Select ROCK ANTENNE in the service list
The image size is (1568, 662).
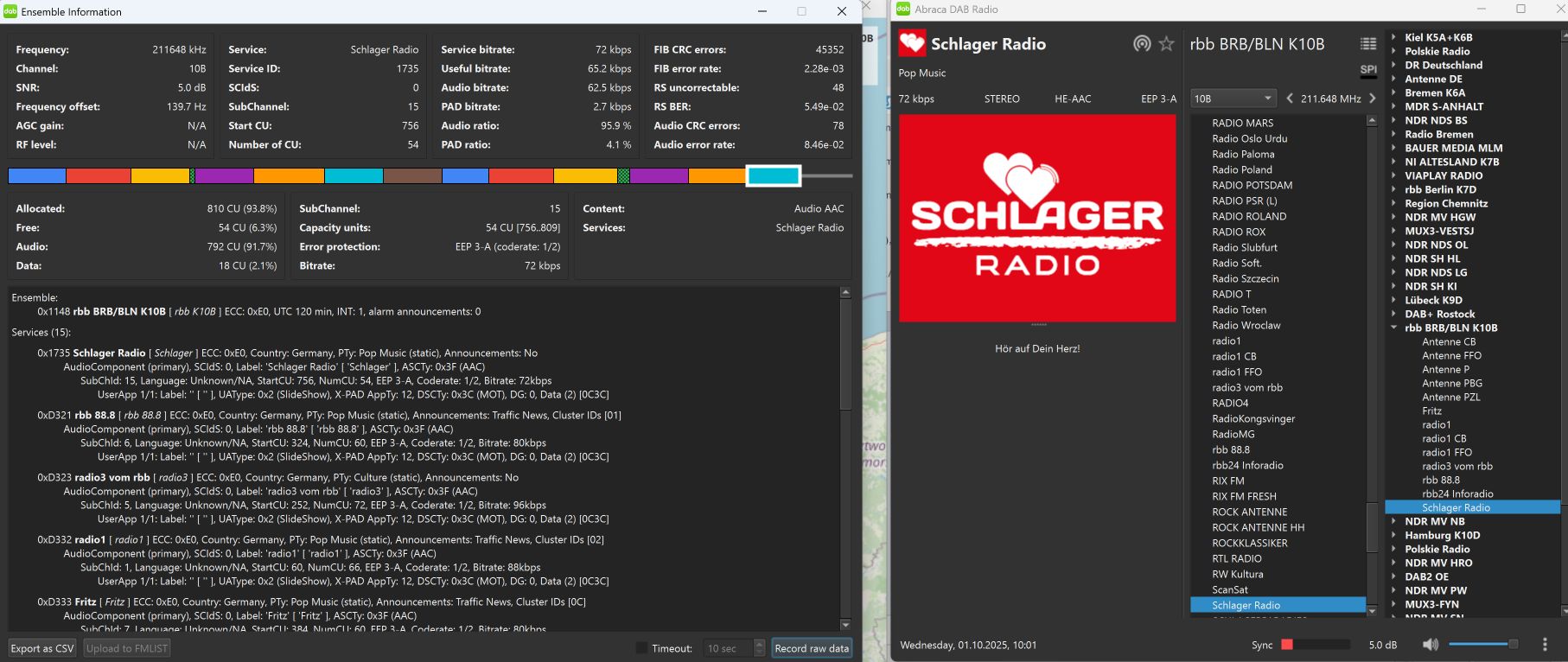point(1249,512)
